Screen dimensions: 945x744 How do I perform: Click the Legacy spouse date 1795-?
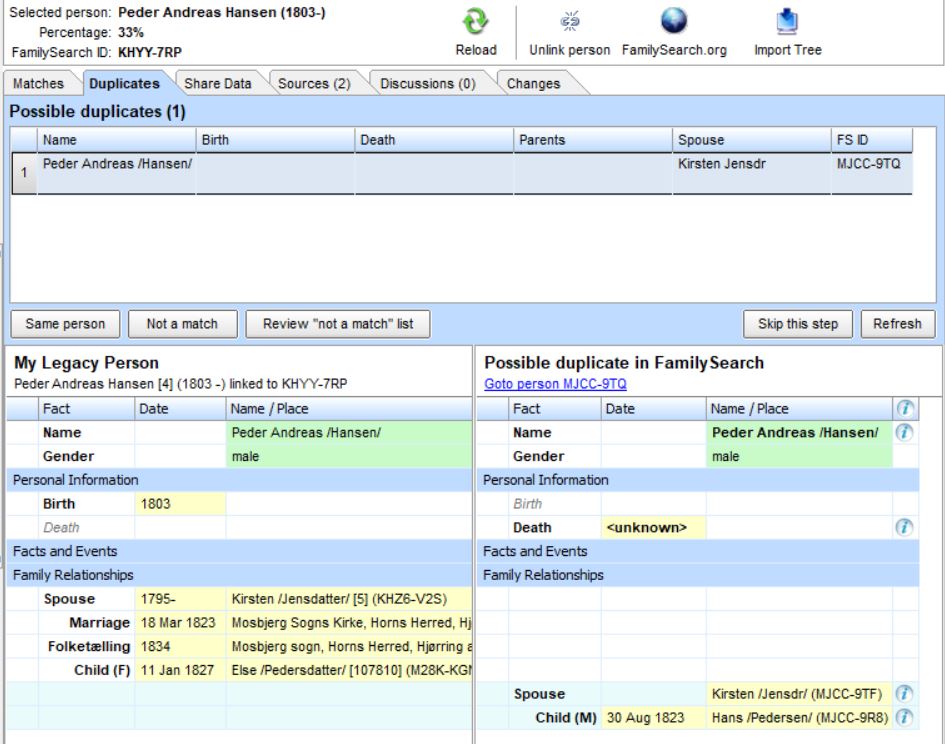click(x=180, y=599)
